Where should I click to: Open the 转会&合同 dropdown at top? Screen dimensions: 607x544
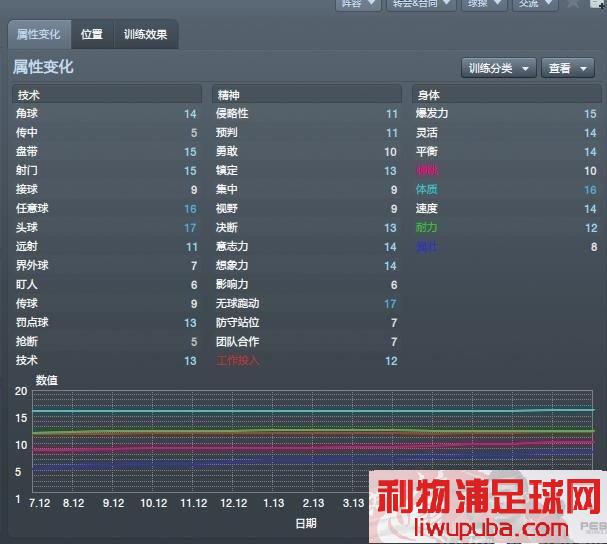421,4
